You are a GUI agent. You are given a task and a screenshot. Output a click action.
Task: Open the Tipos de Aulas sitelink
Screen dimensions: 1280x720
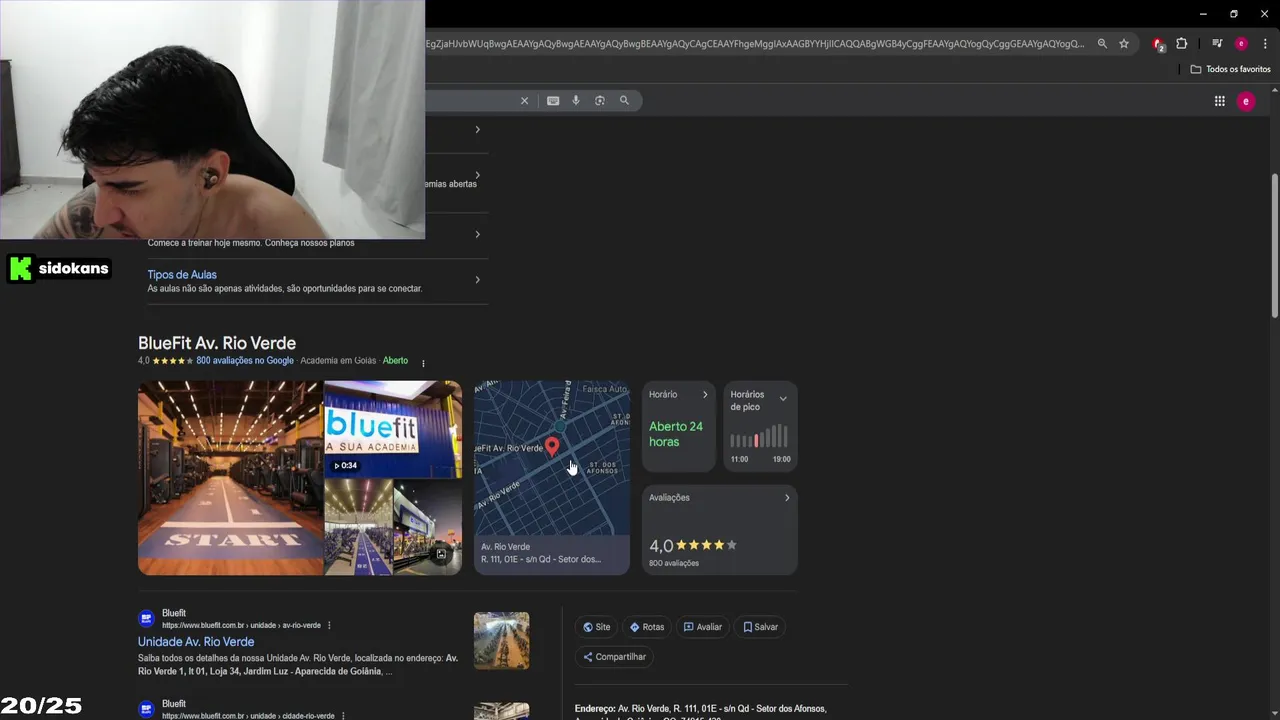point(182,275)
